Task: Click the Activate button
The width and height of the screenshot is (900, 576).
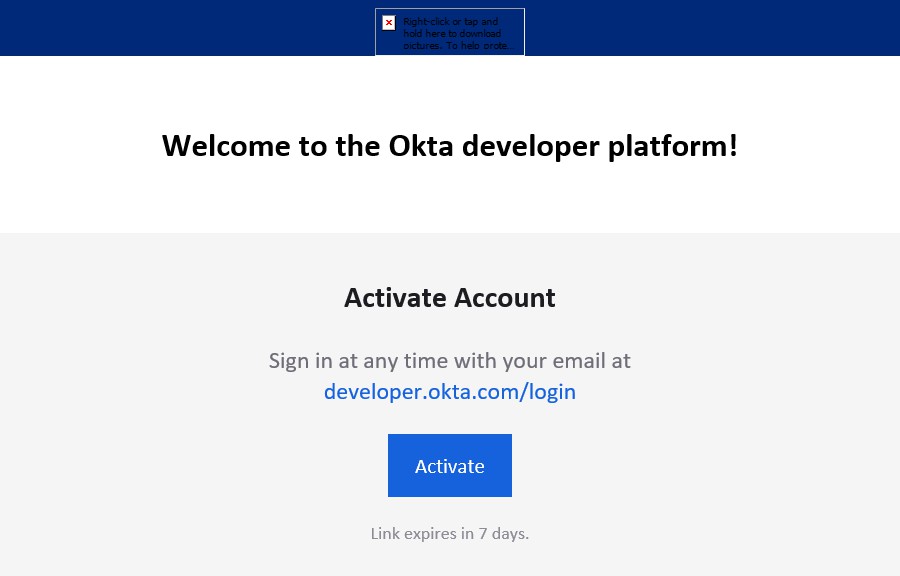Action: [450, 466]
